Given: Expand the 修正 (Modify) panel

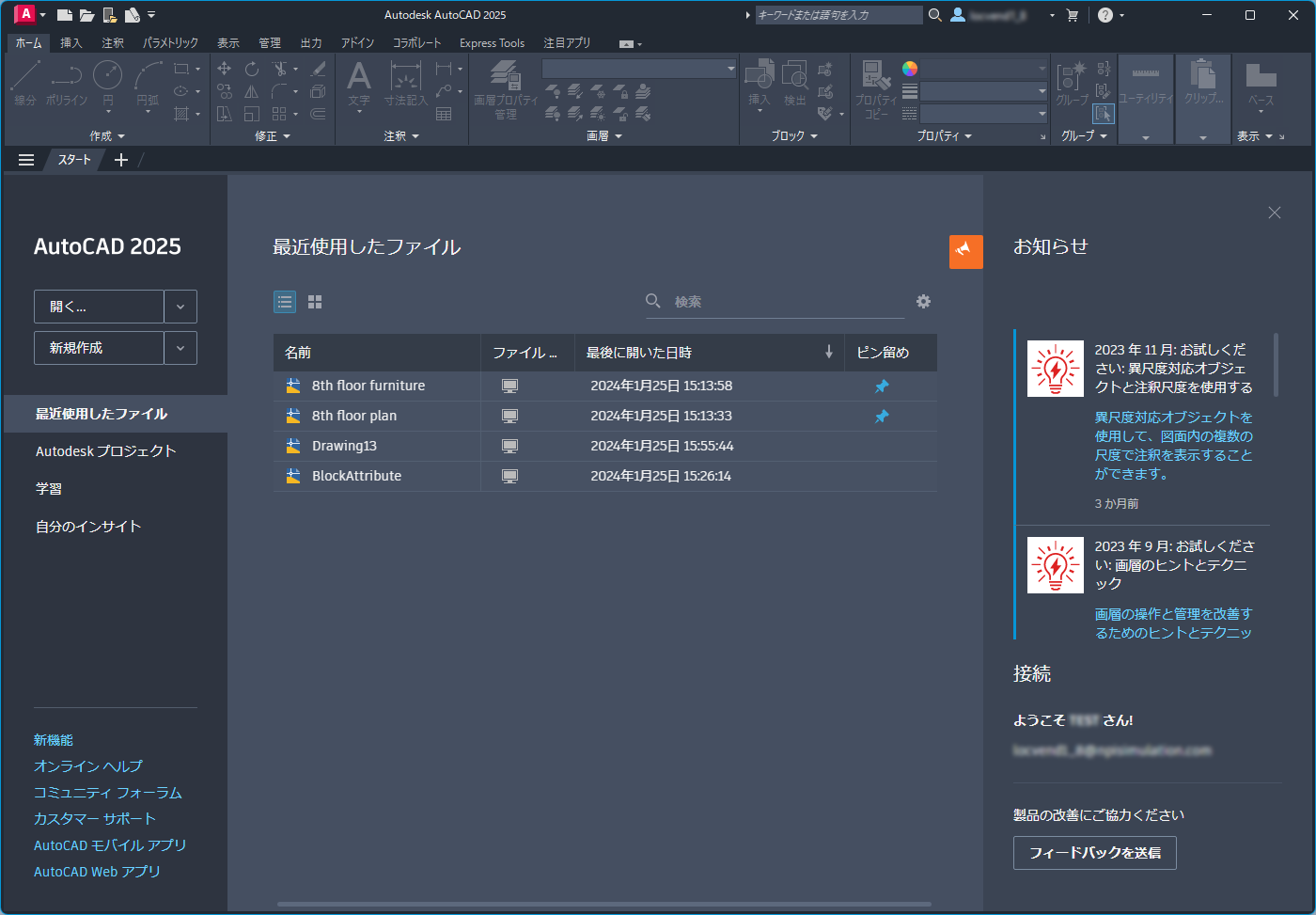Looking at the screenshot, I should pyautogui.click(x=273, y=136).
